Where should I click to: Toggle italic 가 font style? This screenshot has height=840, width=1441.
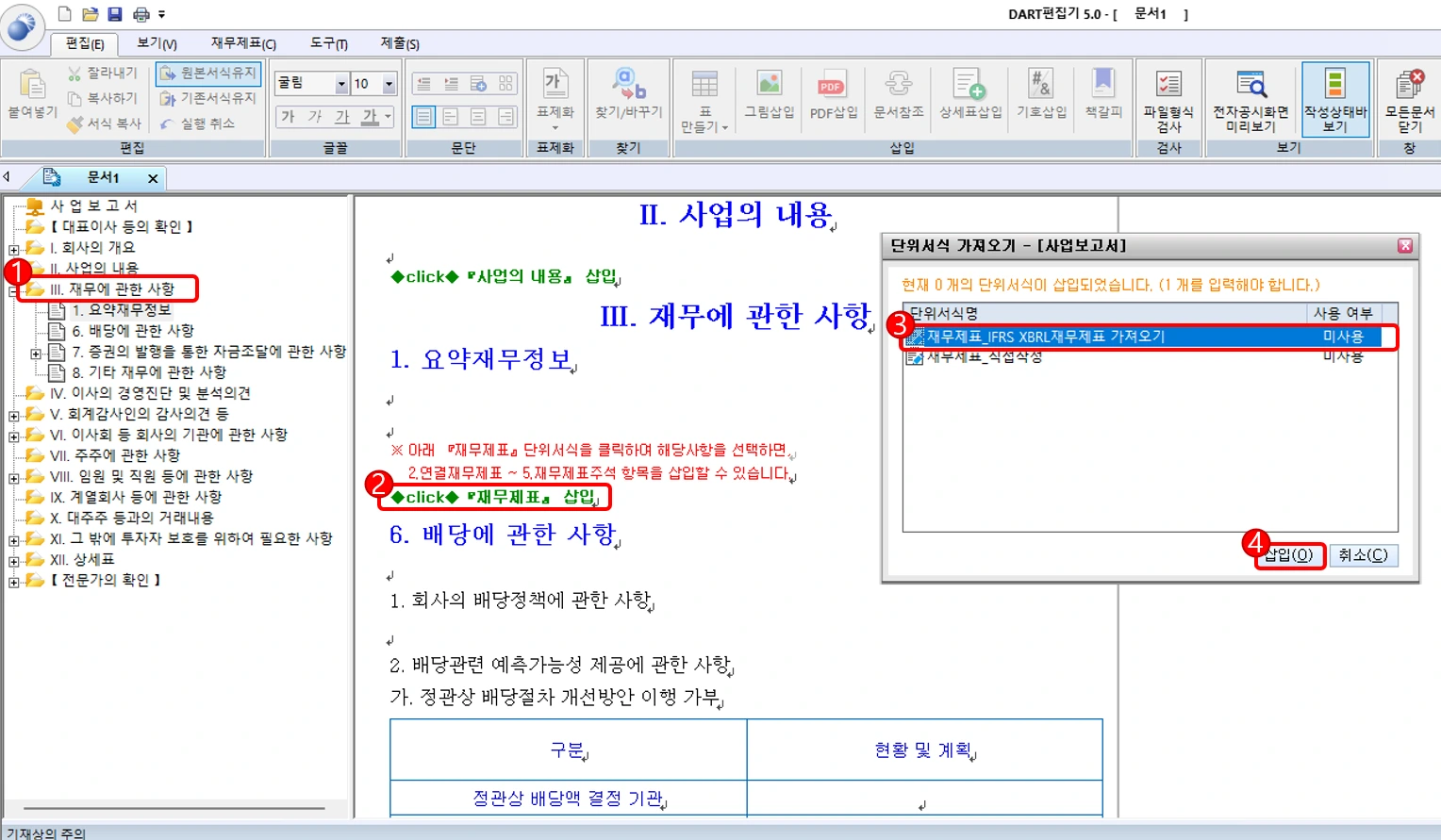(315, 116)
